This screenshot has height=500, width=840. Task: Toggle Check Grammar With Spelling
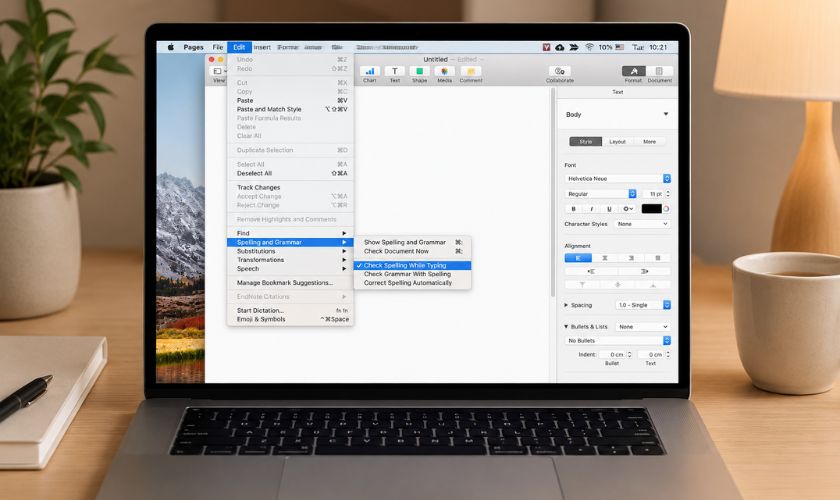pos(412,274)
